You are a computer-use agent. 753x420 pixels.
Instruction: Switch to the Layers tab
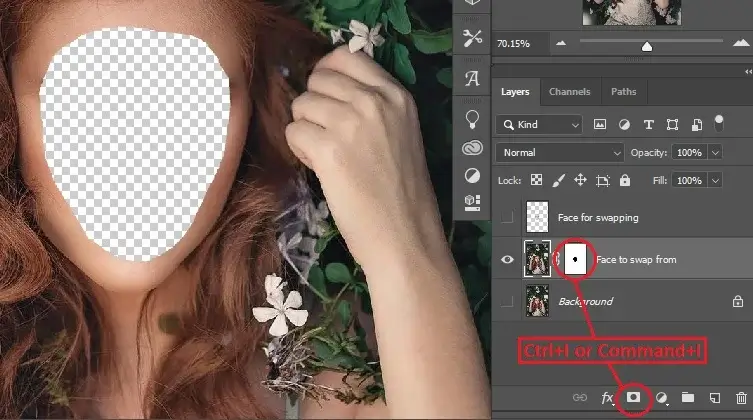[515, 92]
